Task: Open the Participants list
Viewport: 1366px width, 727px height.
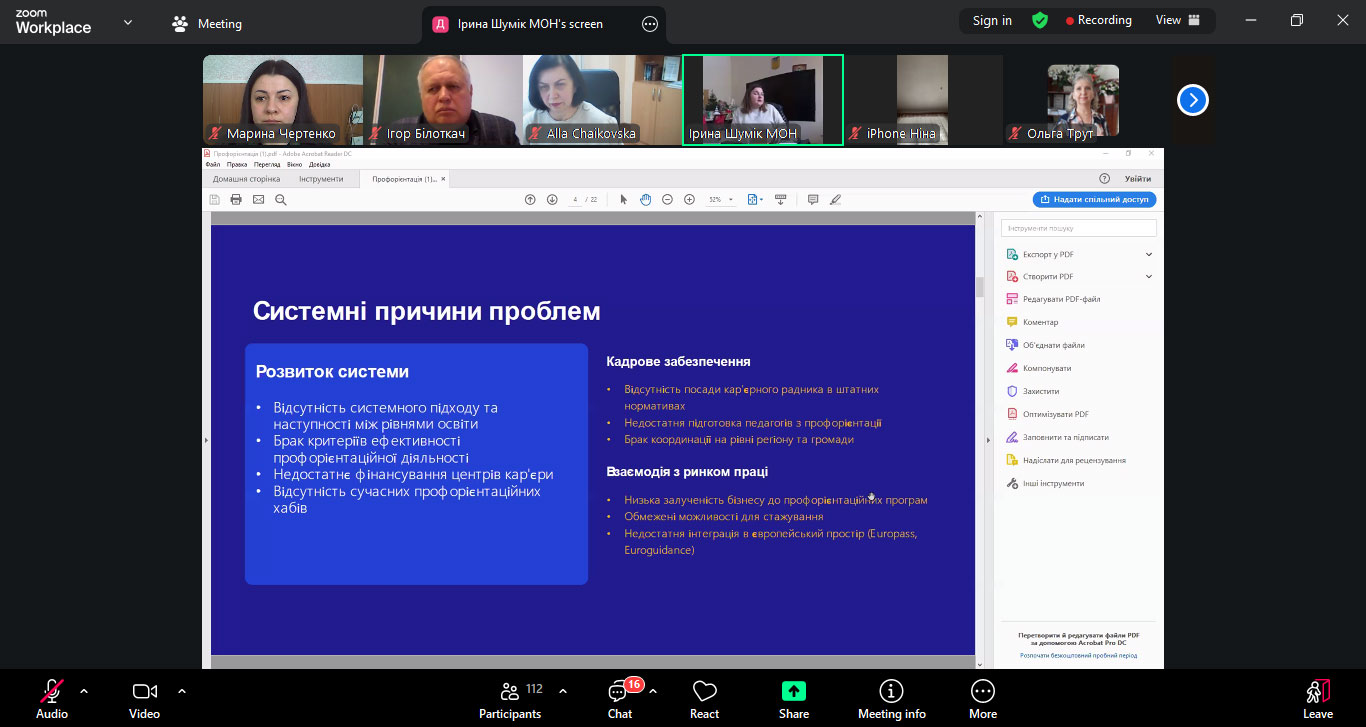Action: click(x=510, y=692)
